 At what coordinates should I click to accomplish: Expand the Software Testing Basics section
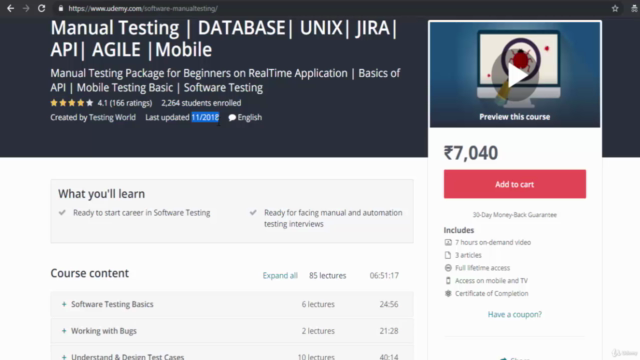(x=64, y=304)
